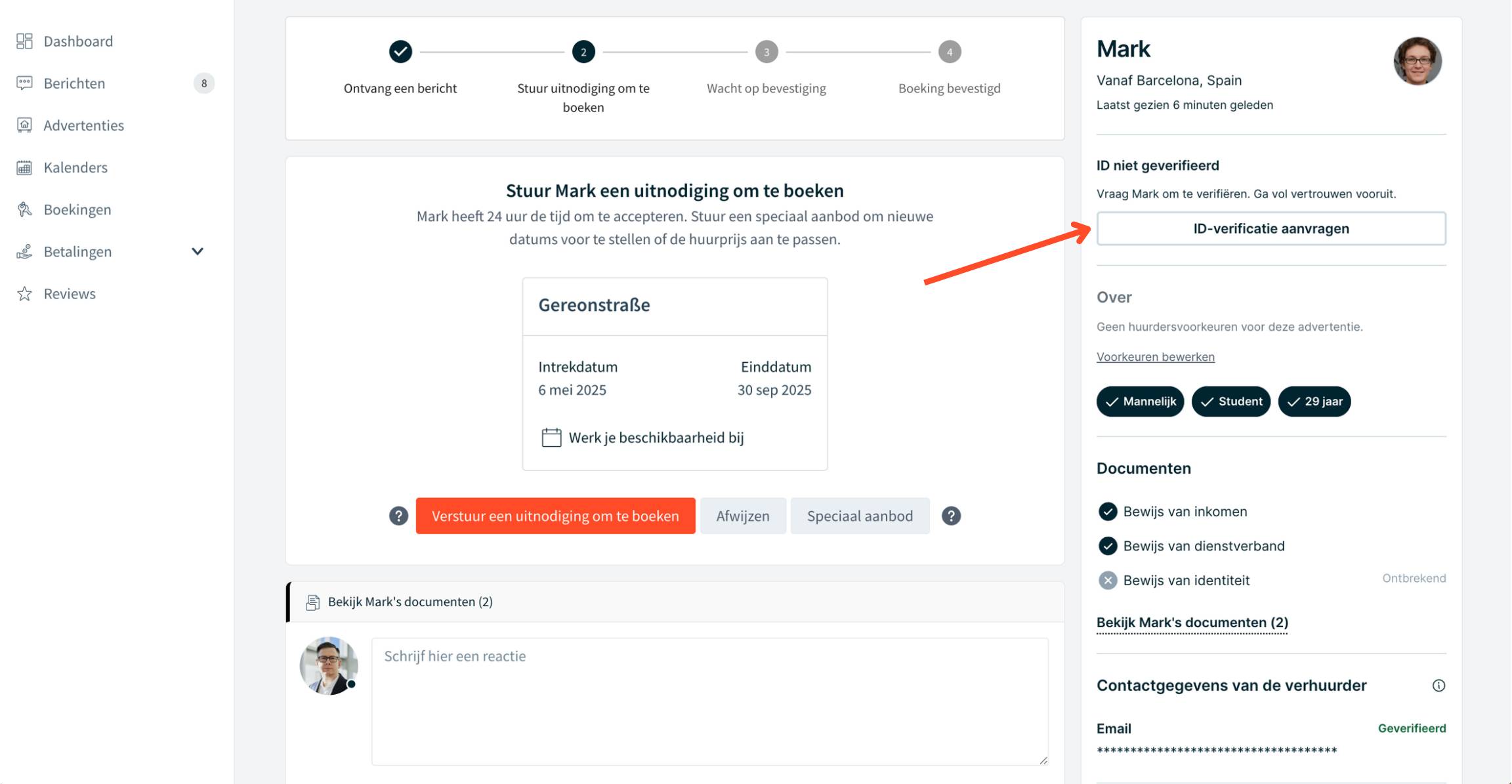Click the Dashboard grid icon
Screen dimensions: 1512x784
[x=24, y=41]
